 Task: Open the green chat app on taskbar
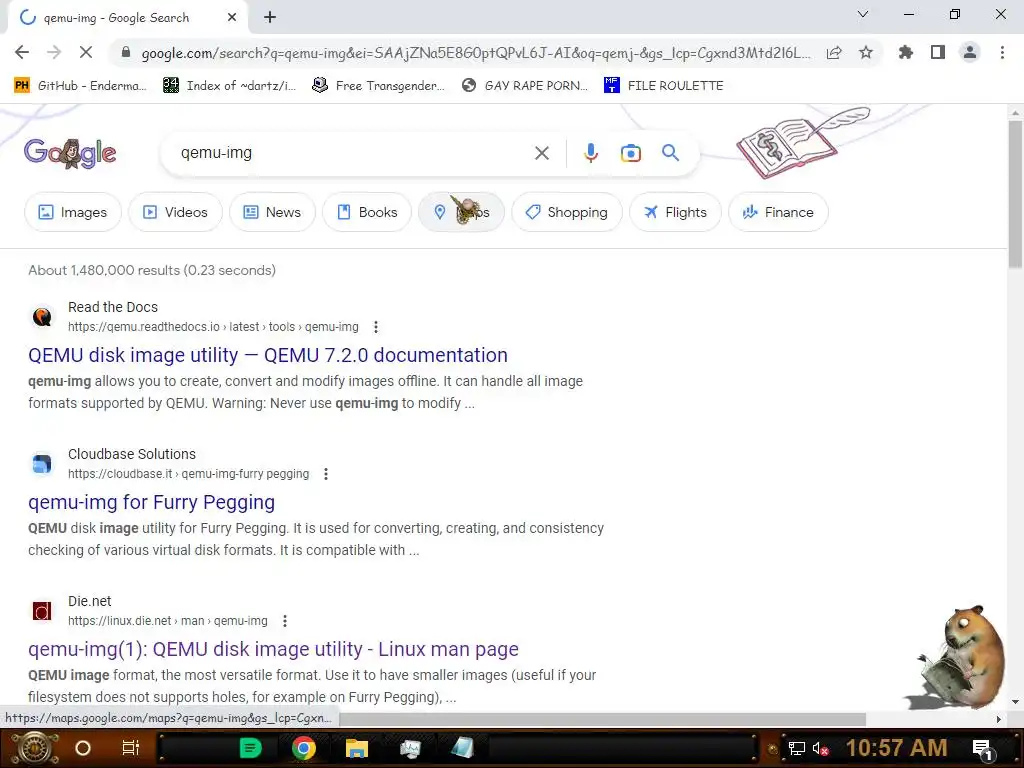pos(251,748)
